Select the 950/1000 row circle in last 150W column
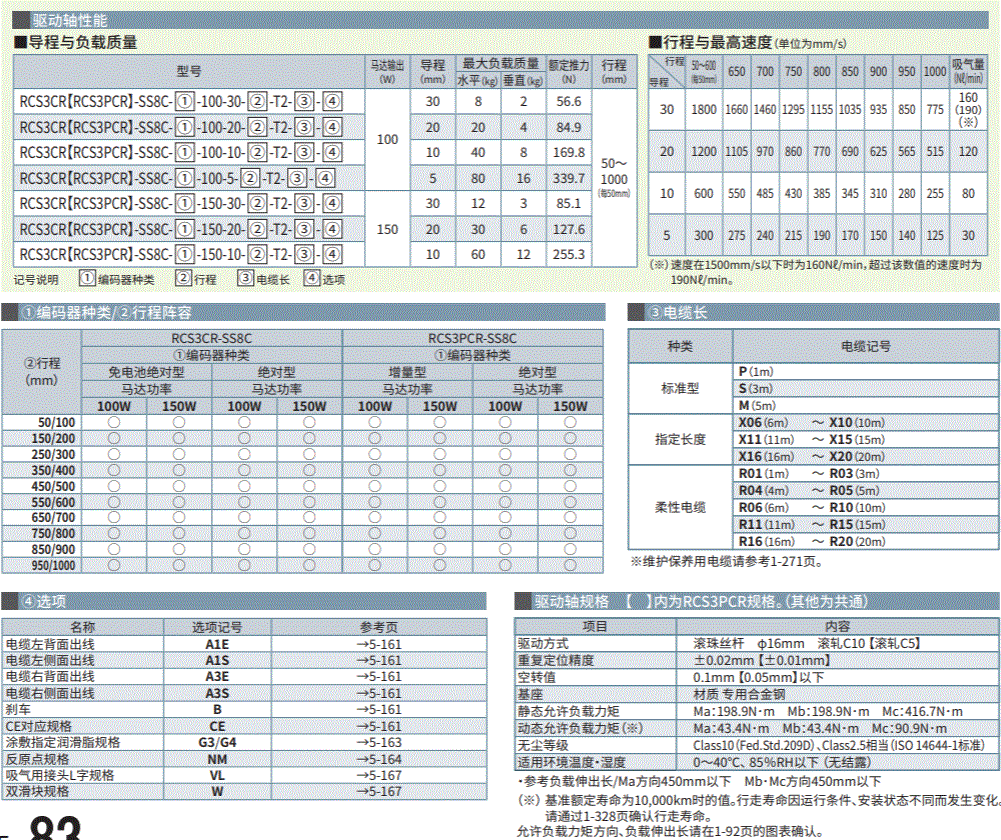Screen dimensions: 1001x840 tap(570, 566)
